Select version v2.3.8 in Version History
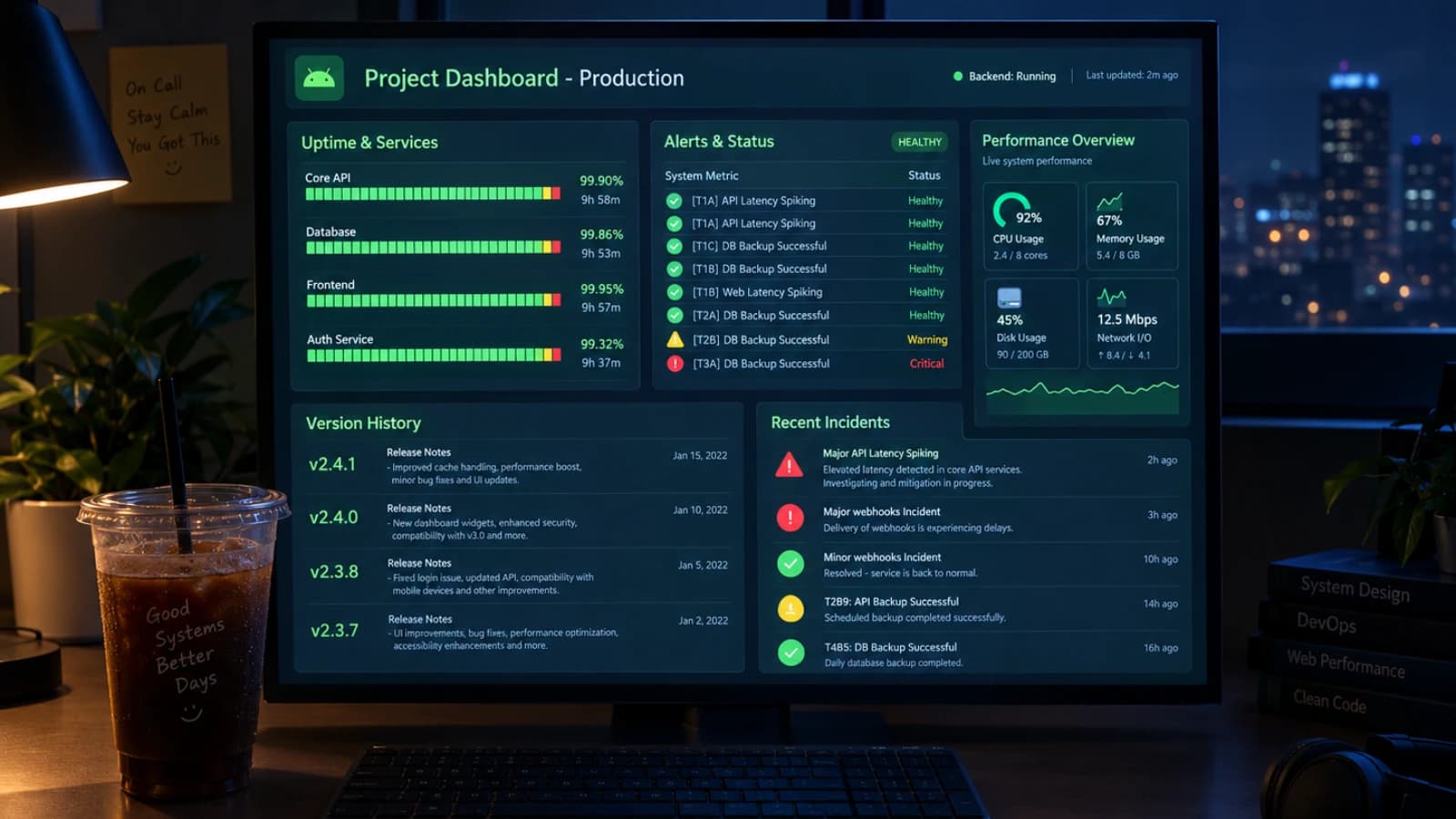This screenshot has height=819, width=1456. click(x=334, y=571)
